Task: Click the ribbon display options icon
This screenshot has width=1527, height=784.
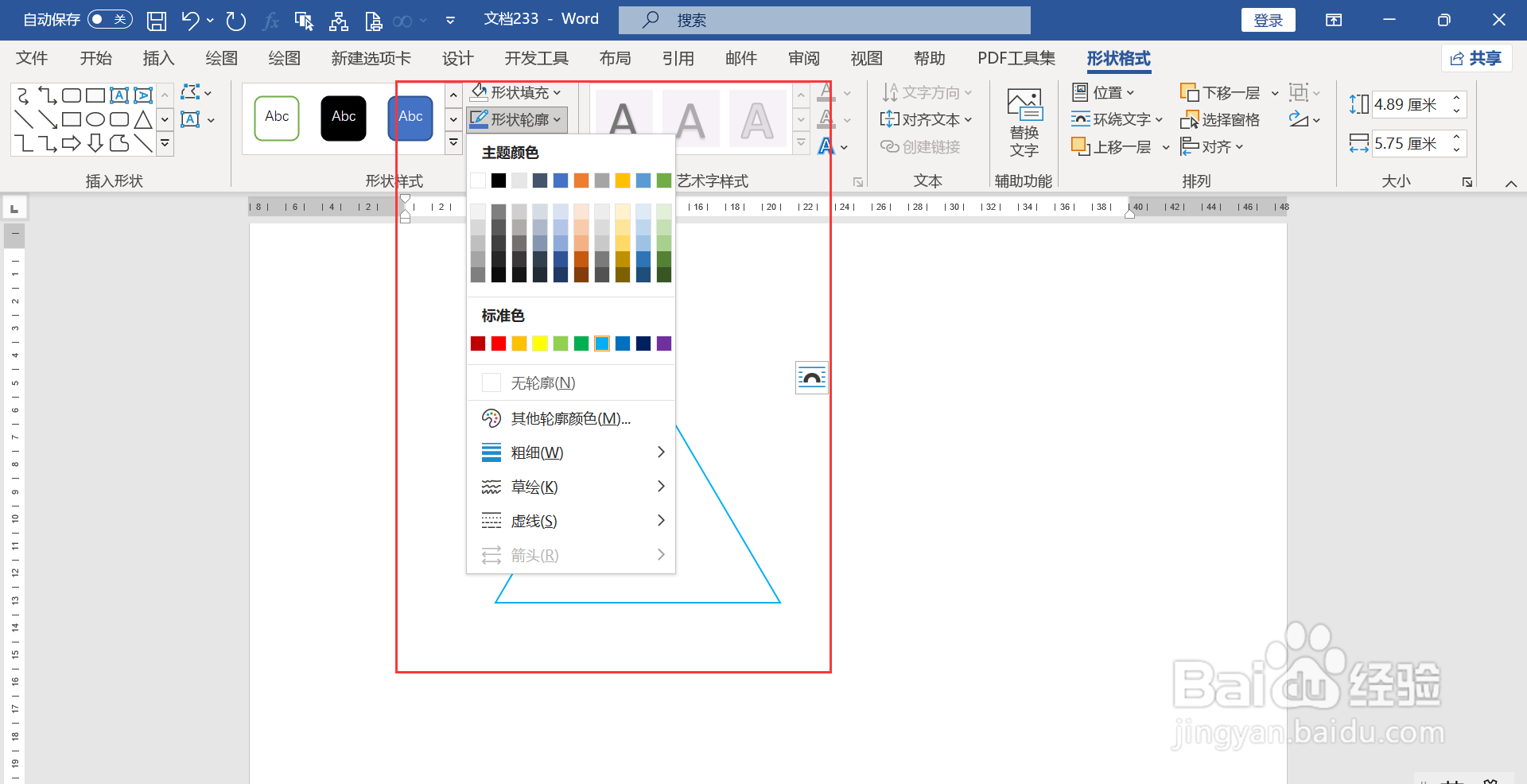Action: click(x=1334, y=21)
